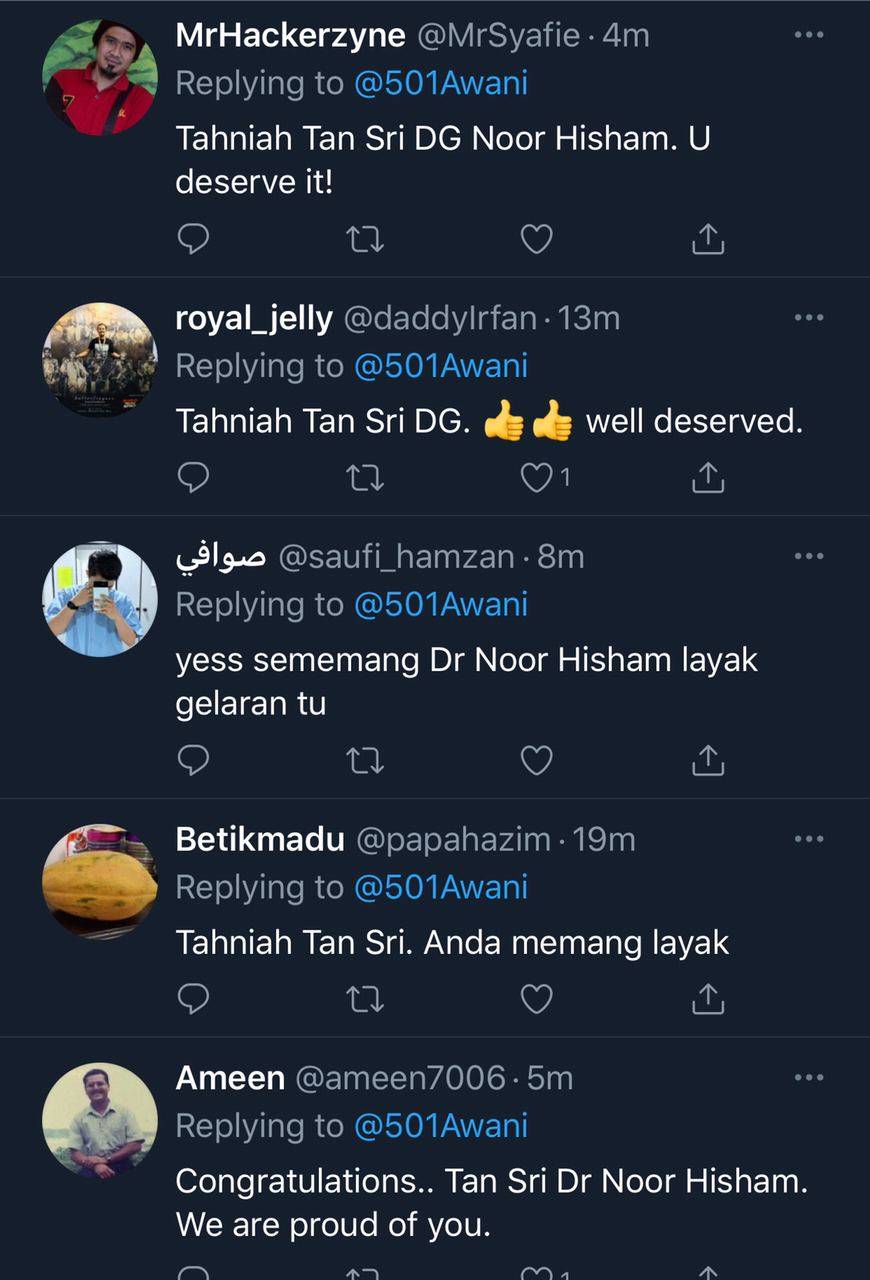Open more options on saufi_hamzan's tweet
This screenshot has width=870, height=1280.
[808, 556]
